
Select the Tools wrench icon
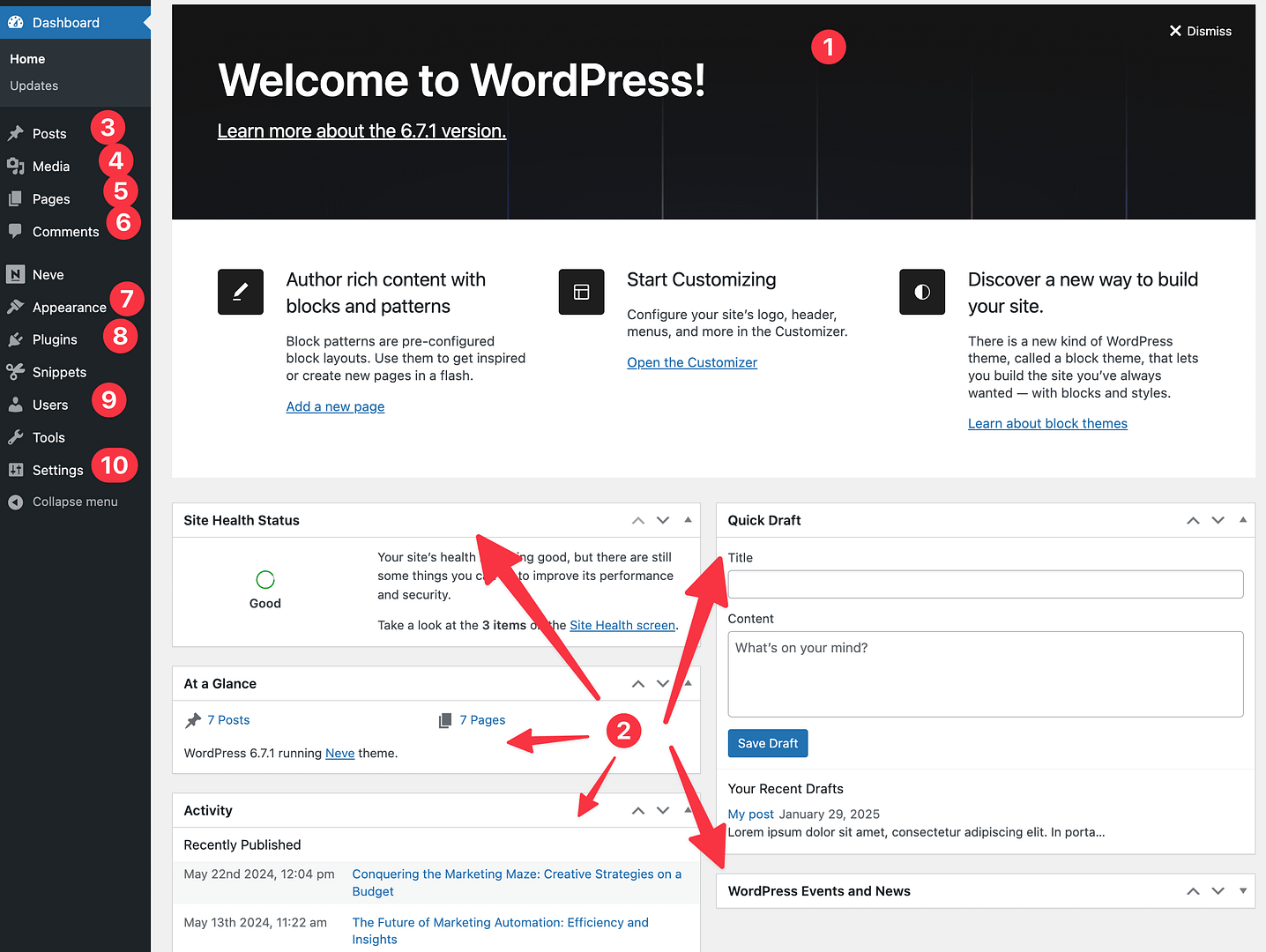[x=16, y=437]
